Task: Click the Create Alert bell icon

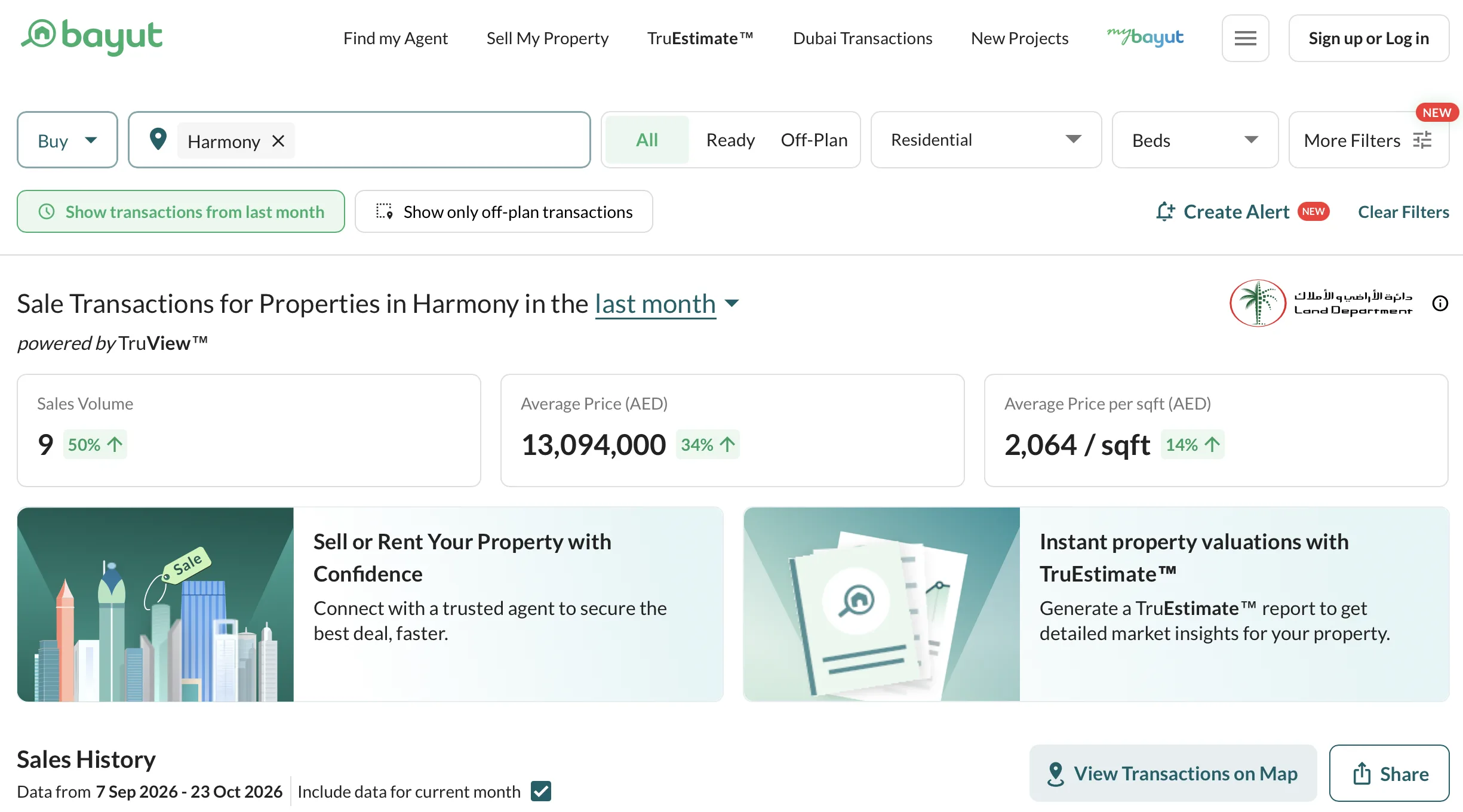Action: coord(1165,212)
